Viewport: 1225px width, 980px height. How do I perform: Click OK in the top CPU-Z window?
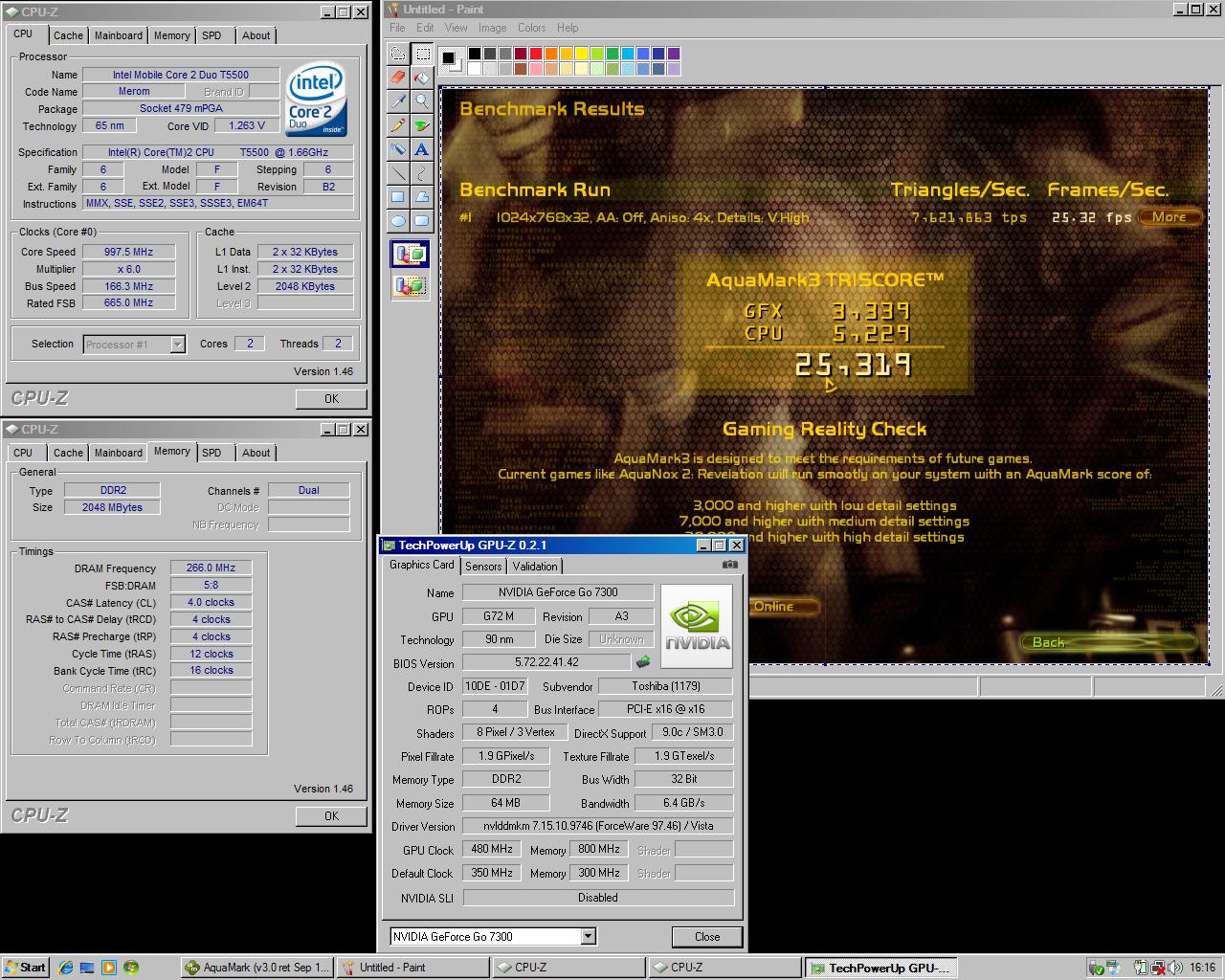tap(331, 399)
